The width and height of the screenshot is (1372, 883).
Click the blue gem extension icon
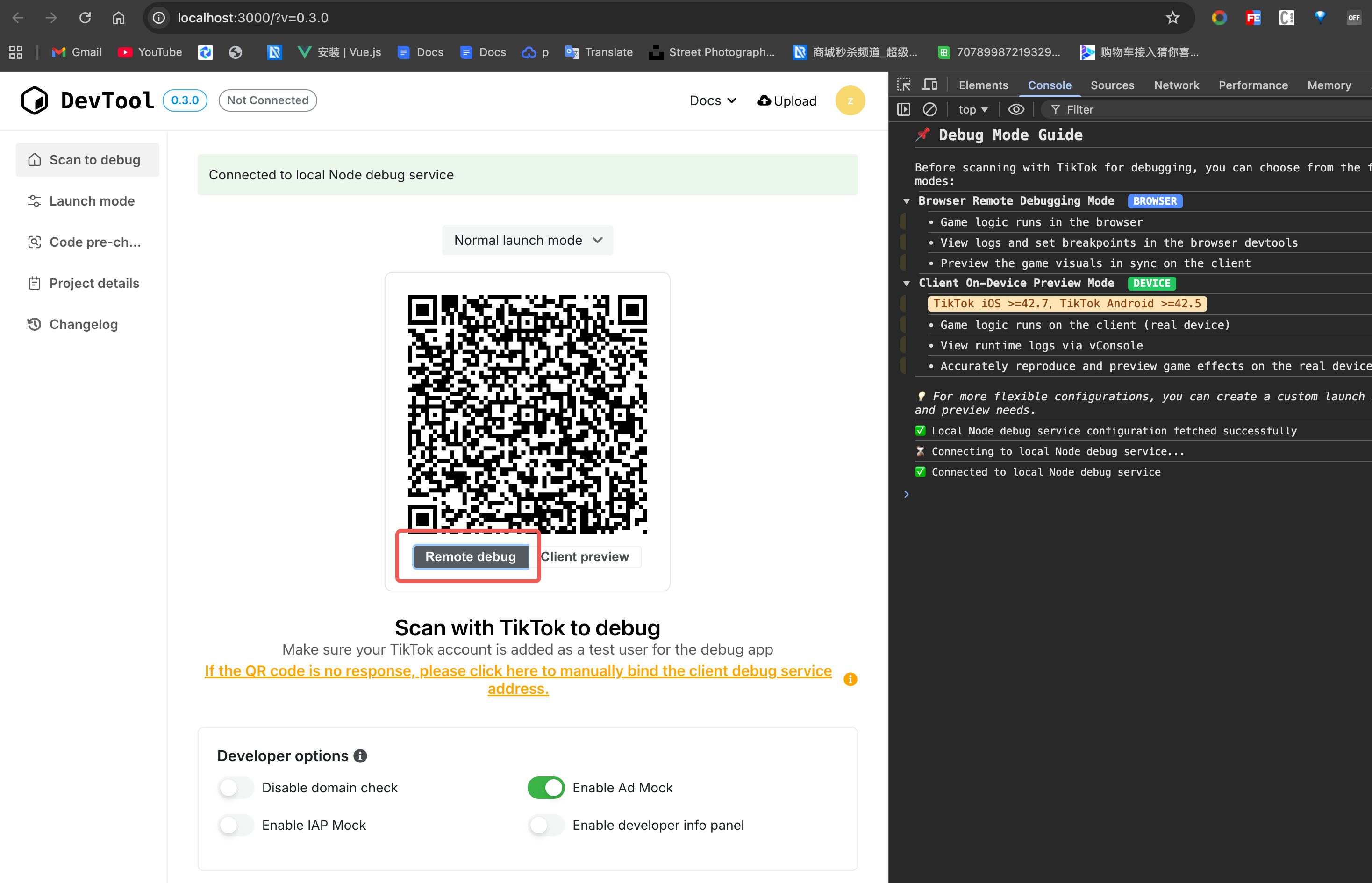coord(1321,18)
